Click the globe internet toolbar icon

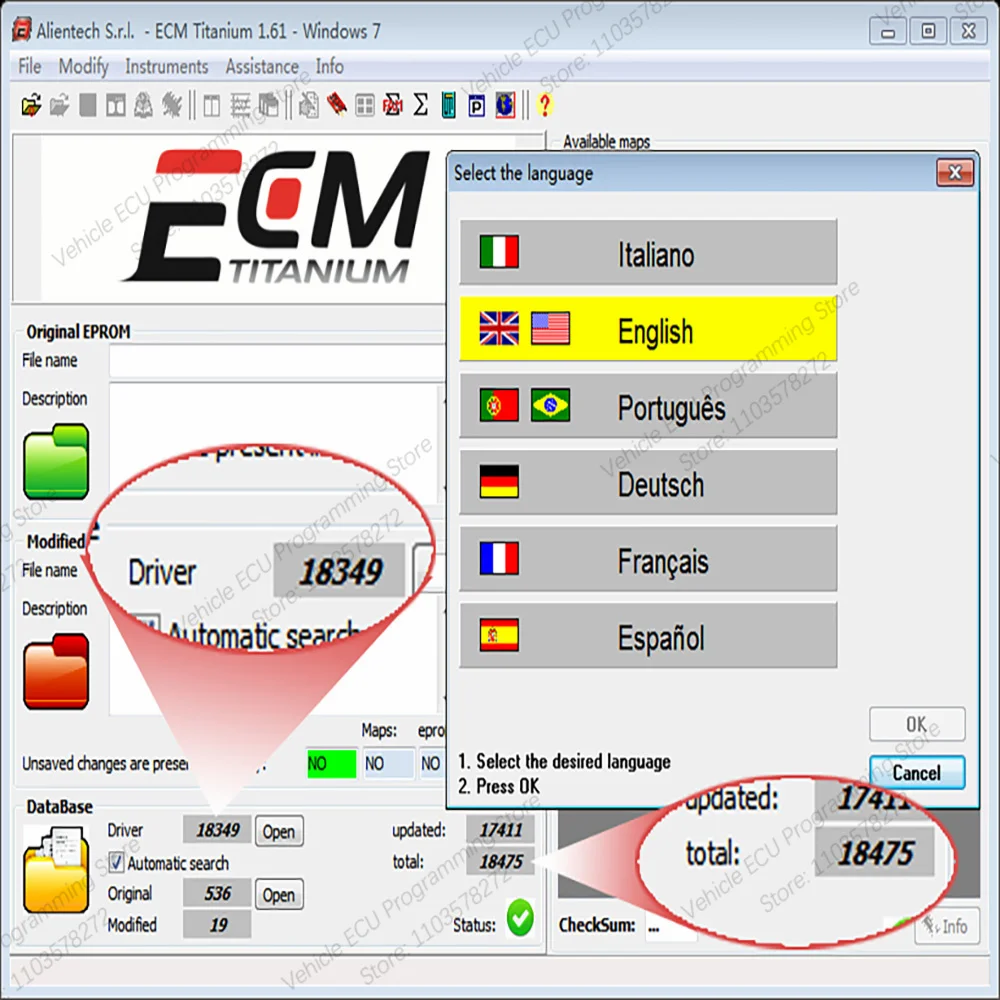coord(505,104)
